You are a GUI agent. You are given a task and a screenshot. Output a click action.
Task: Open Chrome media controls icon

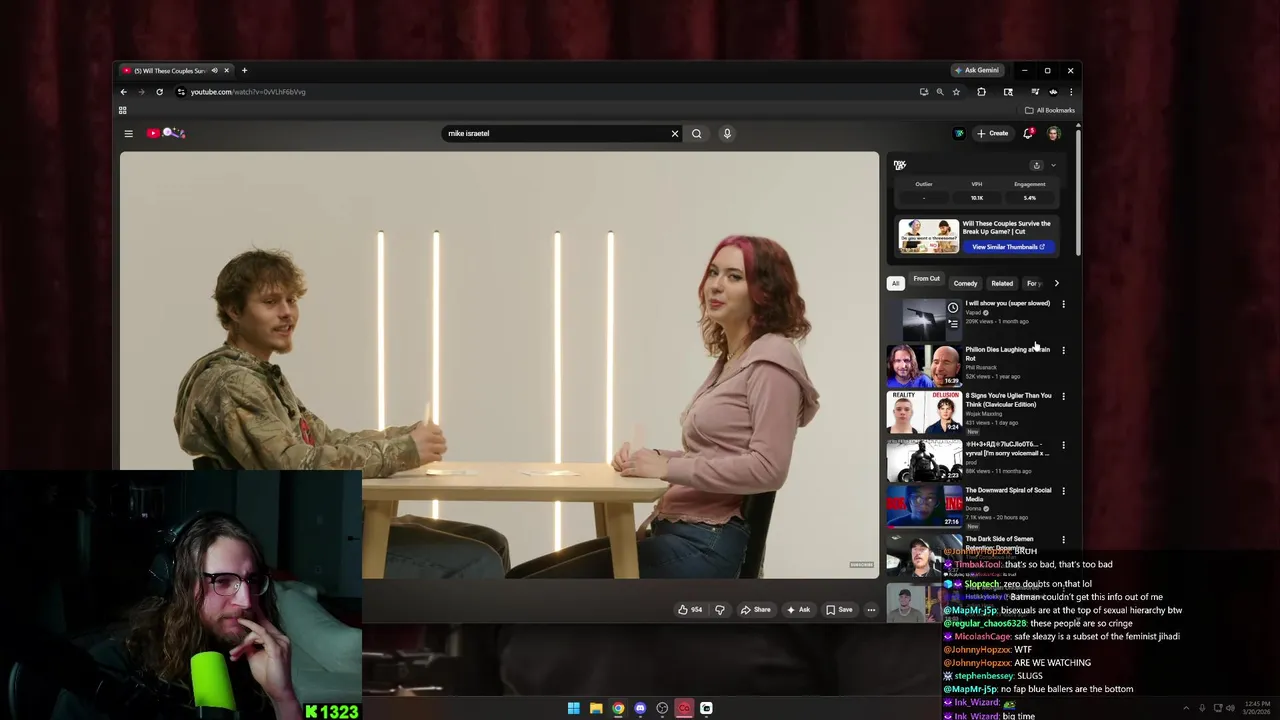(1035, 92)
